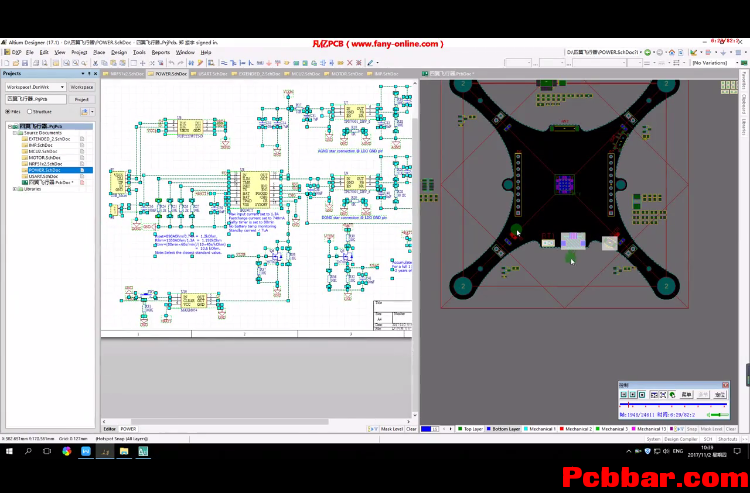Close the Projects panel

pyautogui.click(x=95, y=74)
